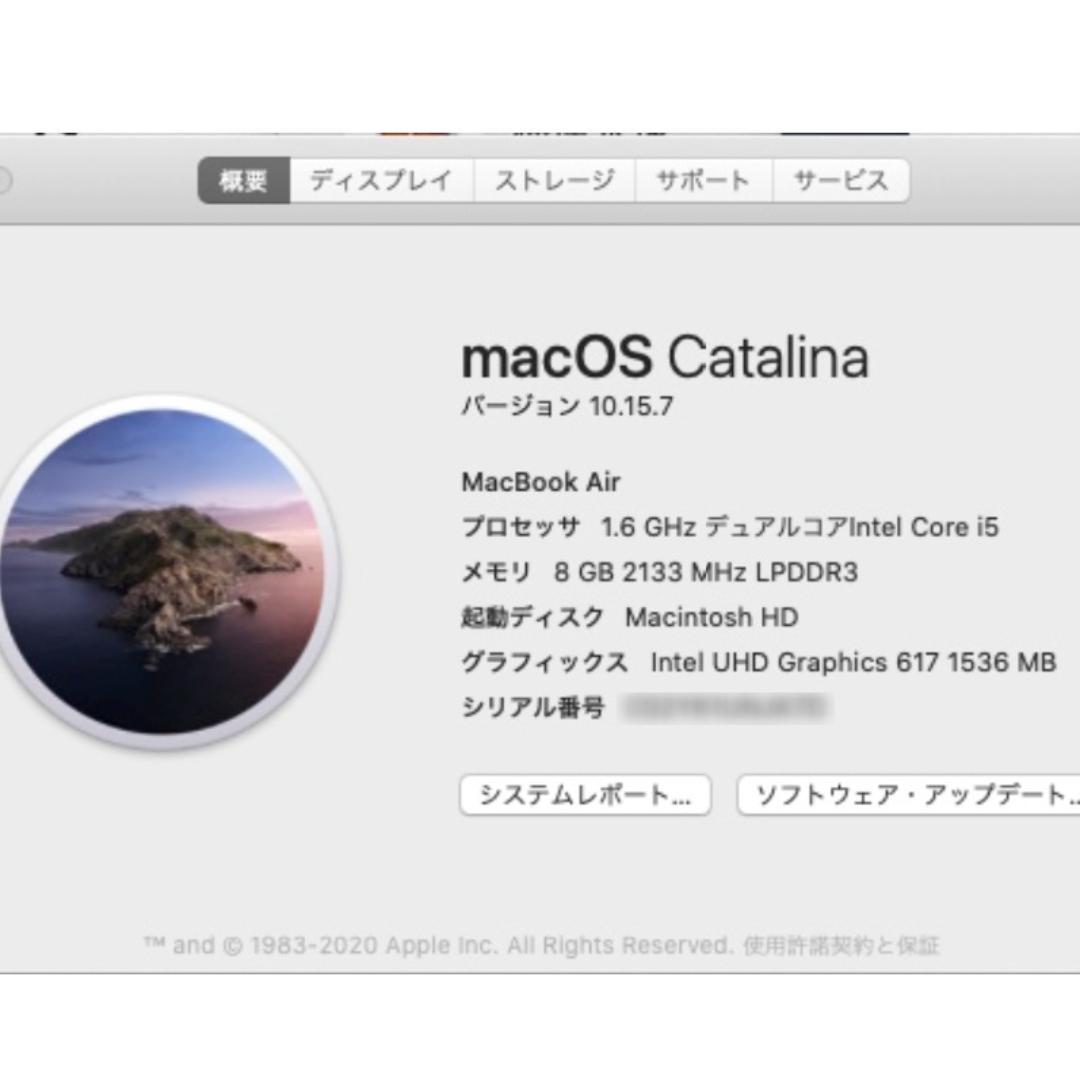The width and height of the screenshot is (1080, 1080).
Task: Select the バージョン 10.15.7 text
Action: 567,406
